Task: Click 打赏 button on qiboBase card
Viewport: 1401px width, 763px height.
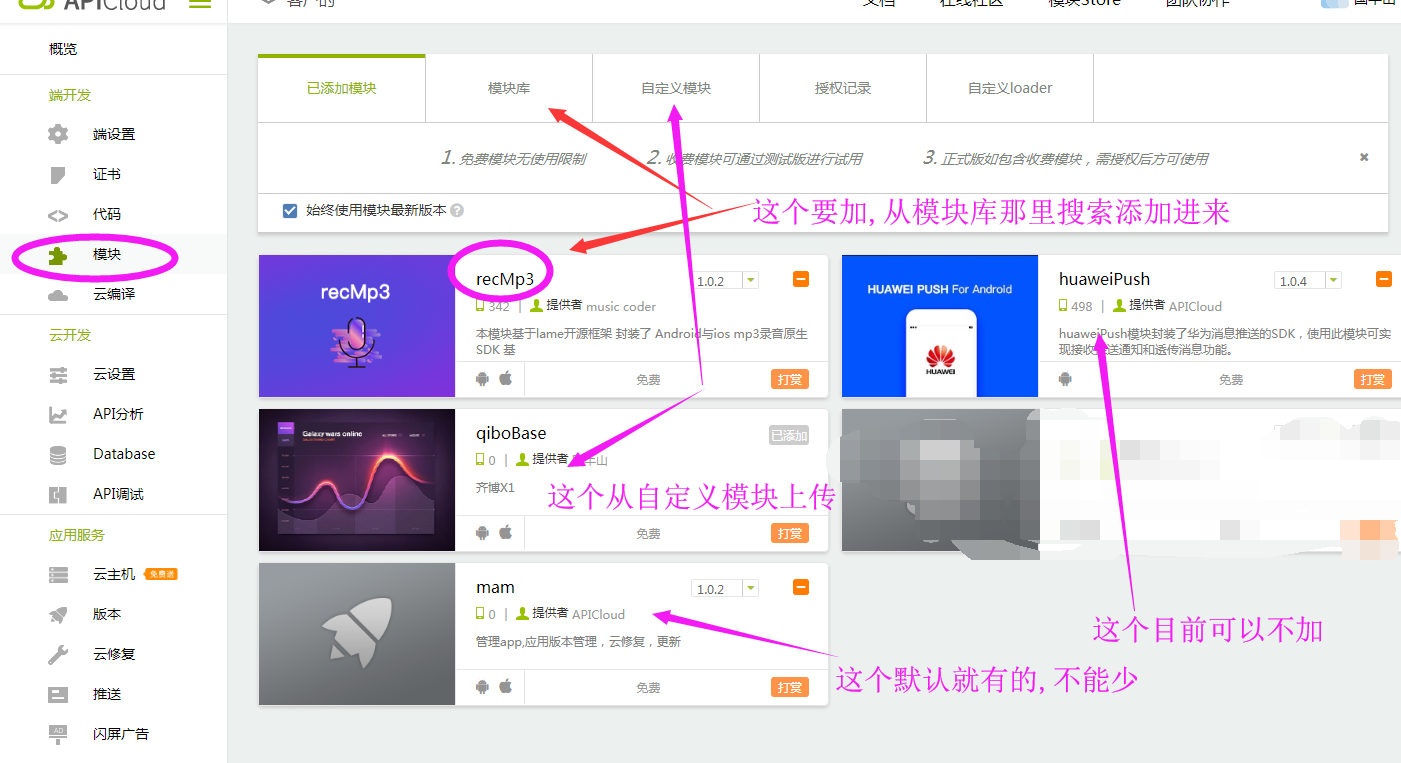Action: (790, 534)
